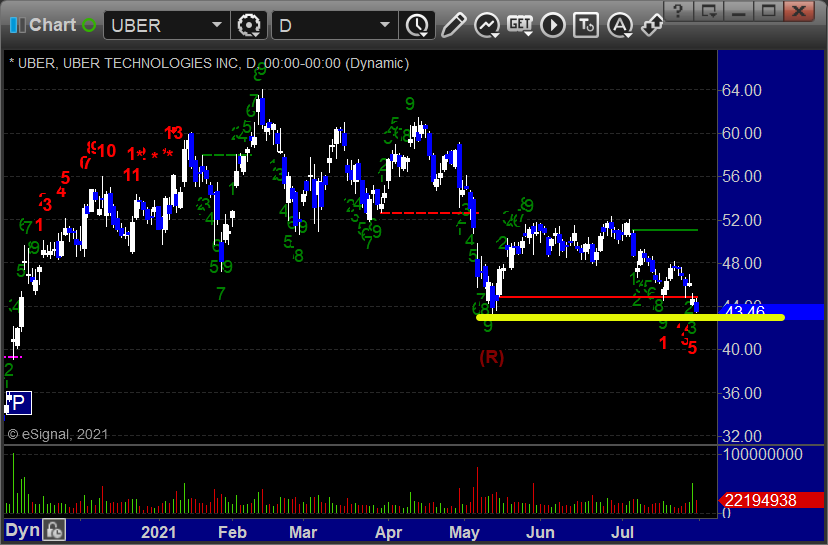Open the circled A toolbar icon

tap(620, 25)
